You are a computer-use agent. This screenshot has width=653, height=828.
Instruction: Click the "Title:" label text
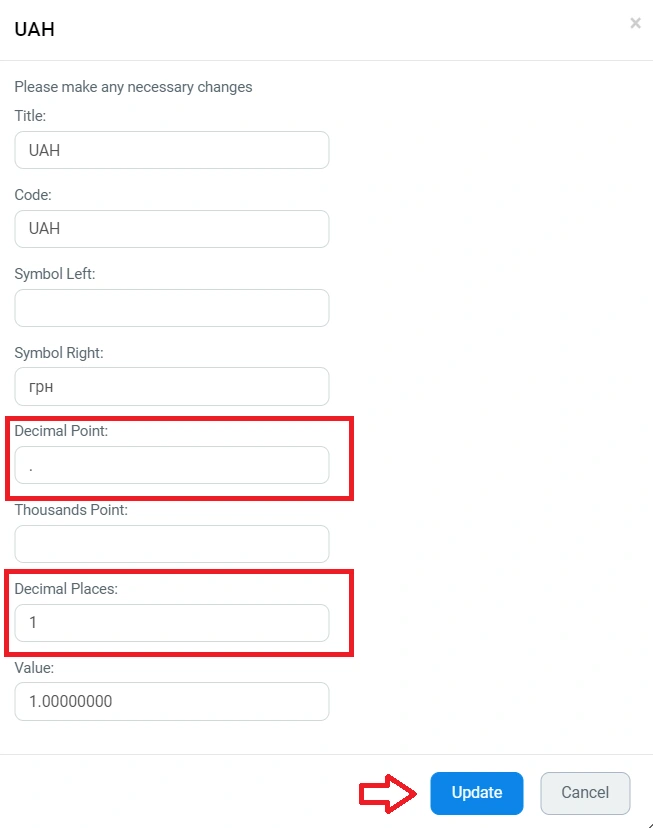30,116
